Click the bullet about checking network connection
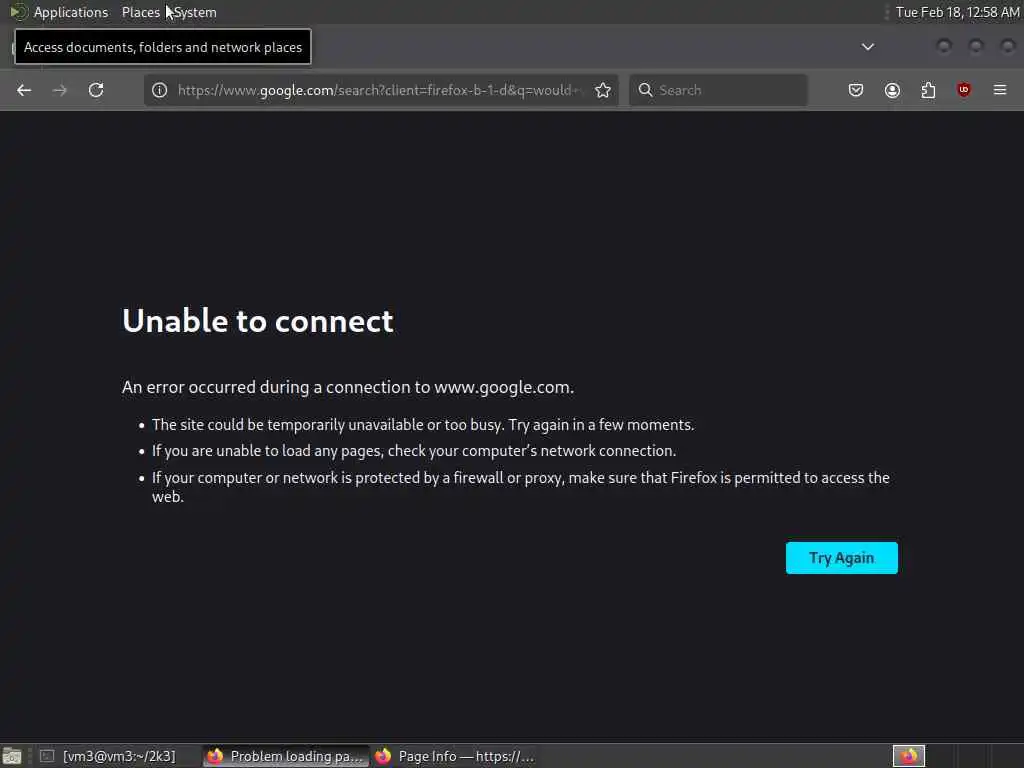This screenshot has height=768, width=1024. (413, 451)
